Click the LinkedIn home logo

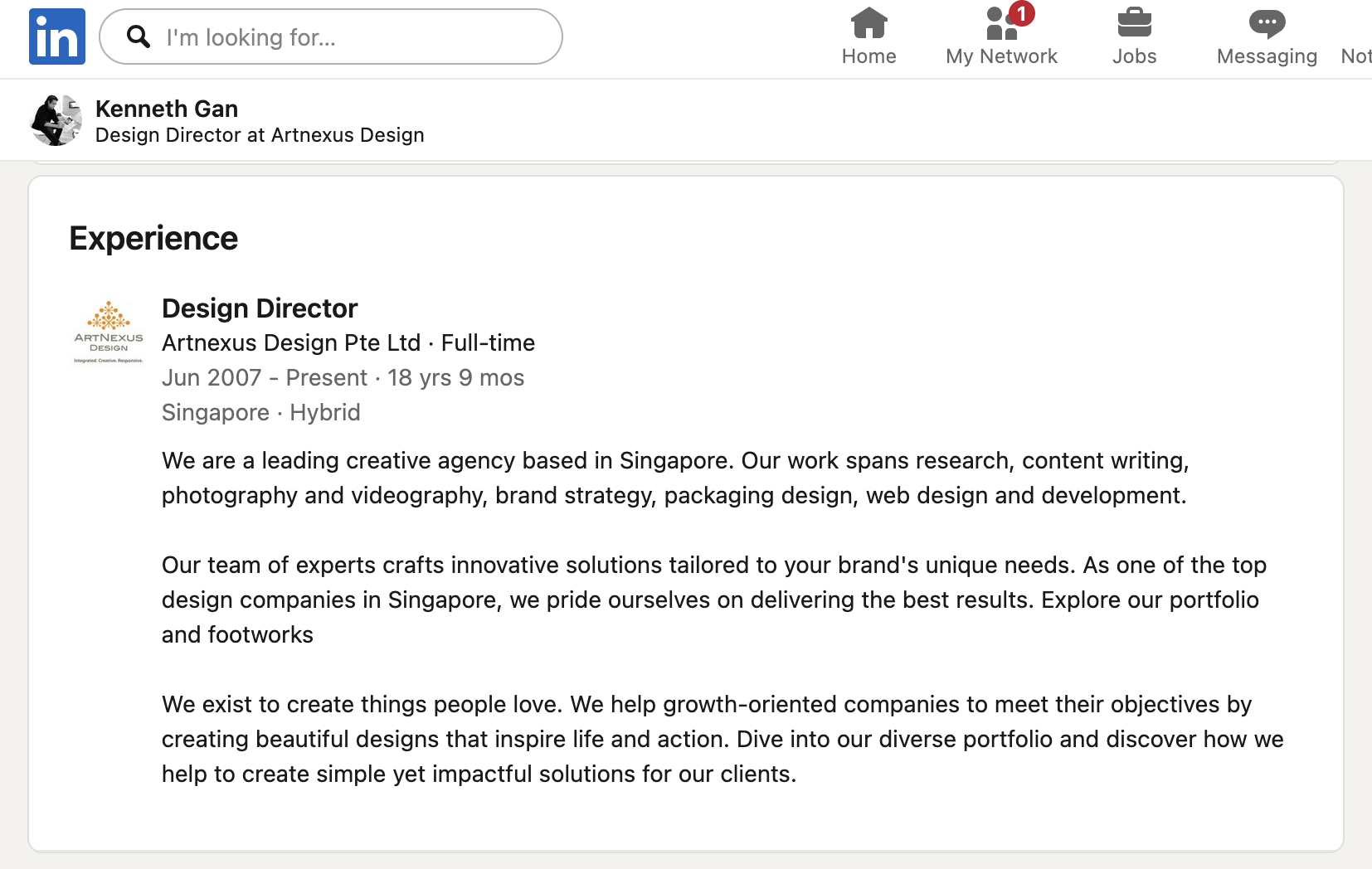(56, 36)
